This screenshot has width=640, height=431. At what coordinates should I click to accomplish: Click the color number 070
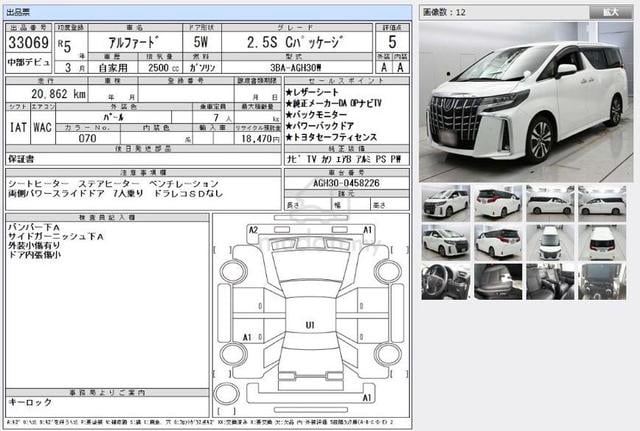coord(87,139)
